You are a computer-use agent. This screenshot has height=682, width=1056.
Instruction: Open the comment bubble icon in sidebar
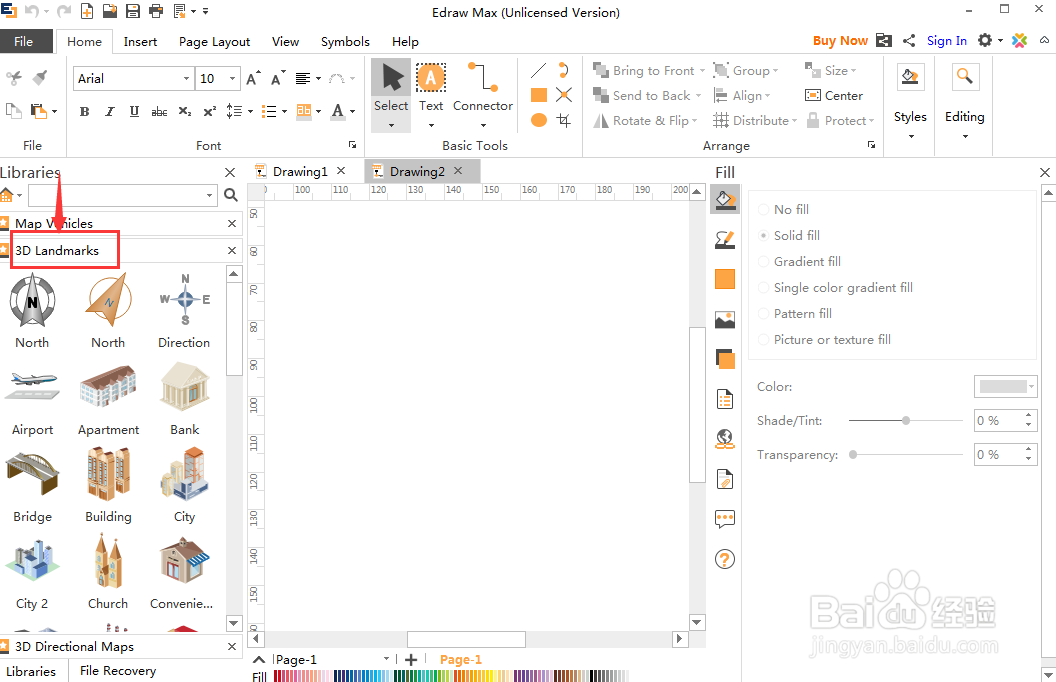click(x=725, y=518)
